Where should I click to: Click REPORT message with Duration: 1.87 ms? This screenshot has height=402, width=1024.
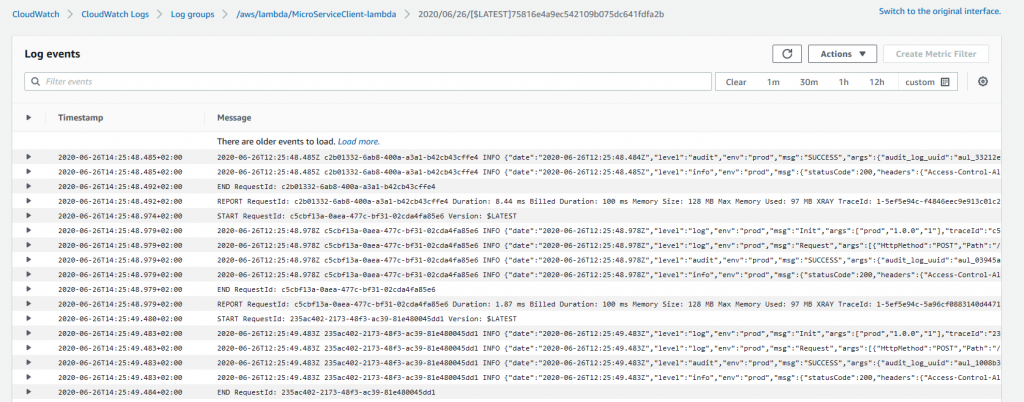click(x=609, y=304)
